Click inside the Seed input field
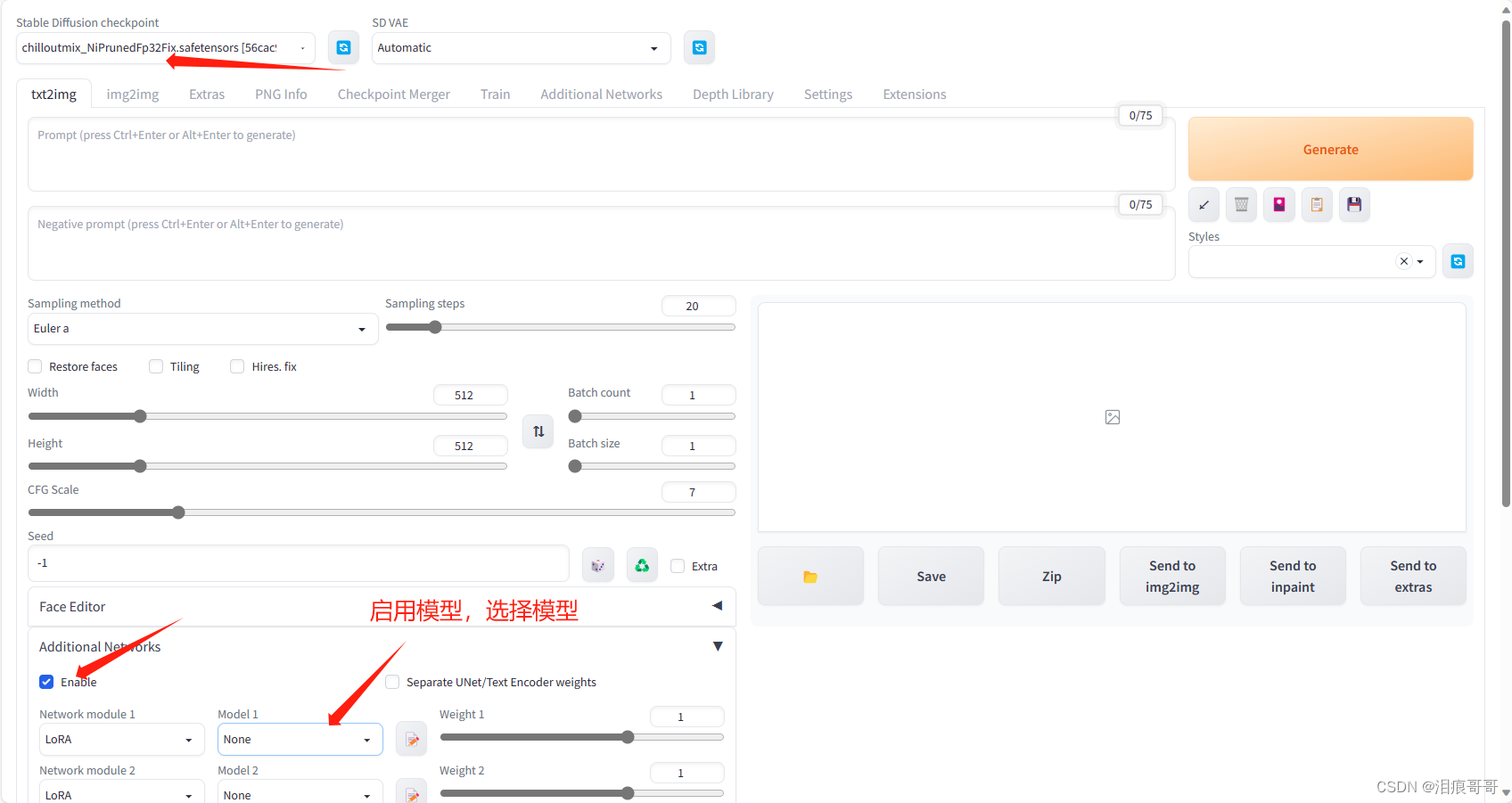 point(299,563)
